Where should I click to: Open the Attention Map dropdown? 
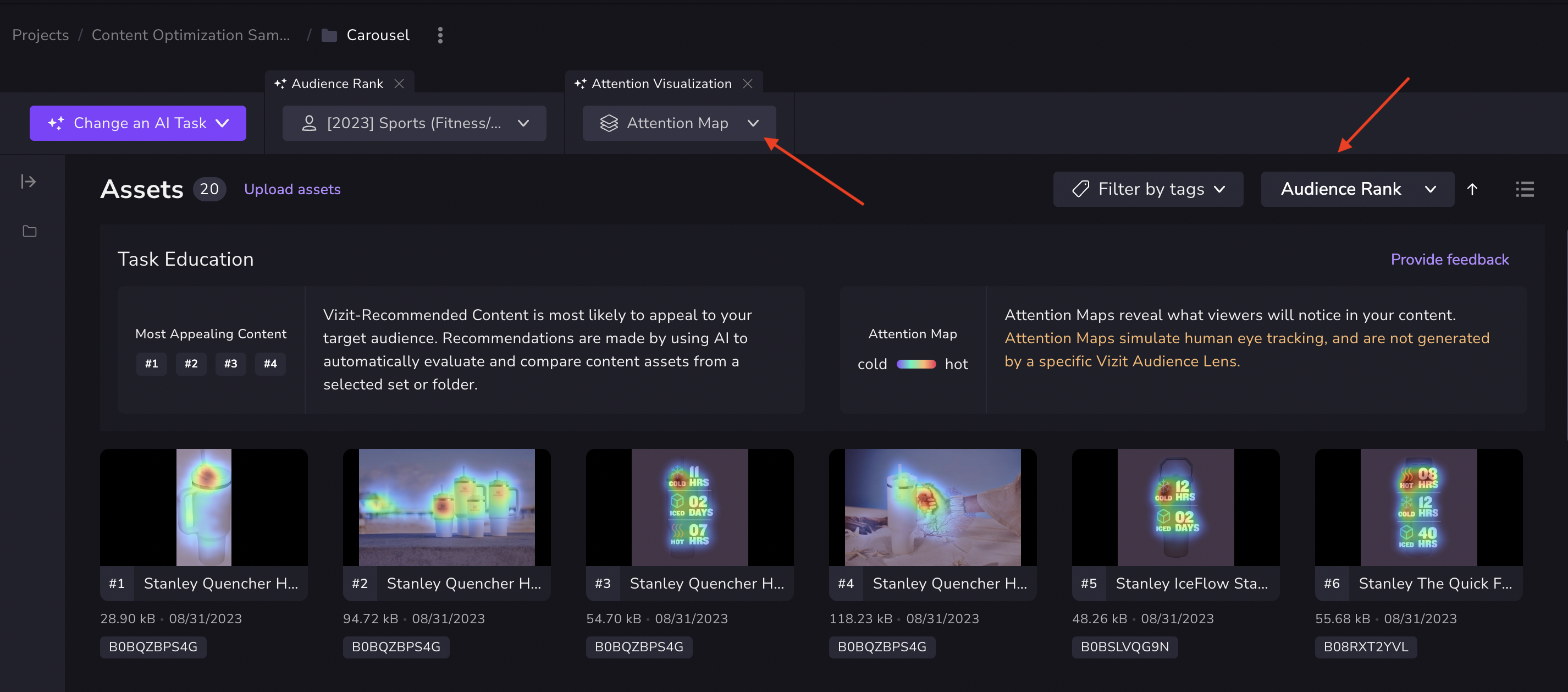(678, 123)
